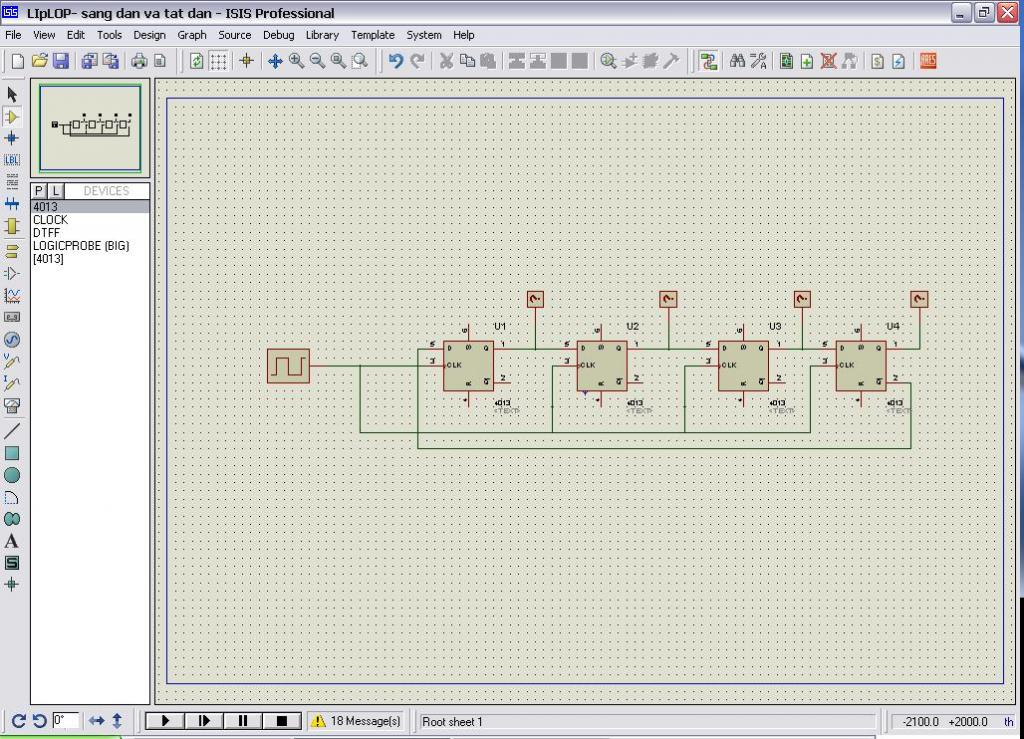This screenshot has width=1024, height=739.
Task: Click the logic probe above U1
Action: 535,299
